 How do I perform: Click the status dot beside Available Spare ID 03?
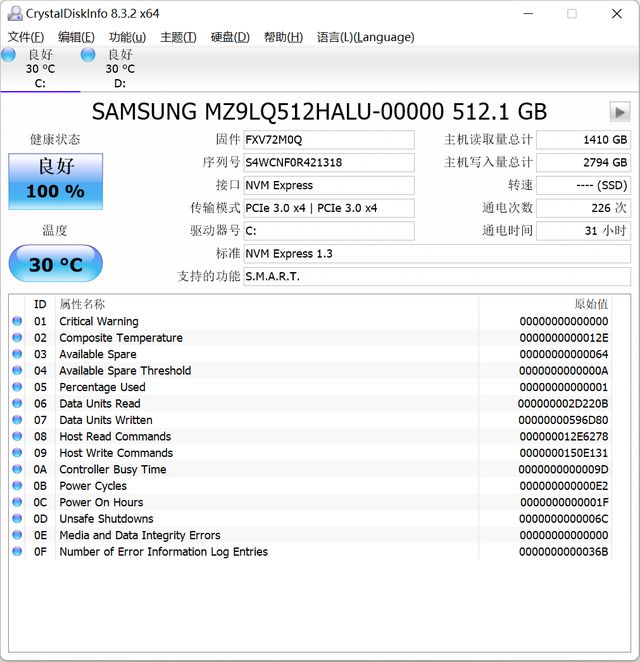(x=17, y=354)
